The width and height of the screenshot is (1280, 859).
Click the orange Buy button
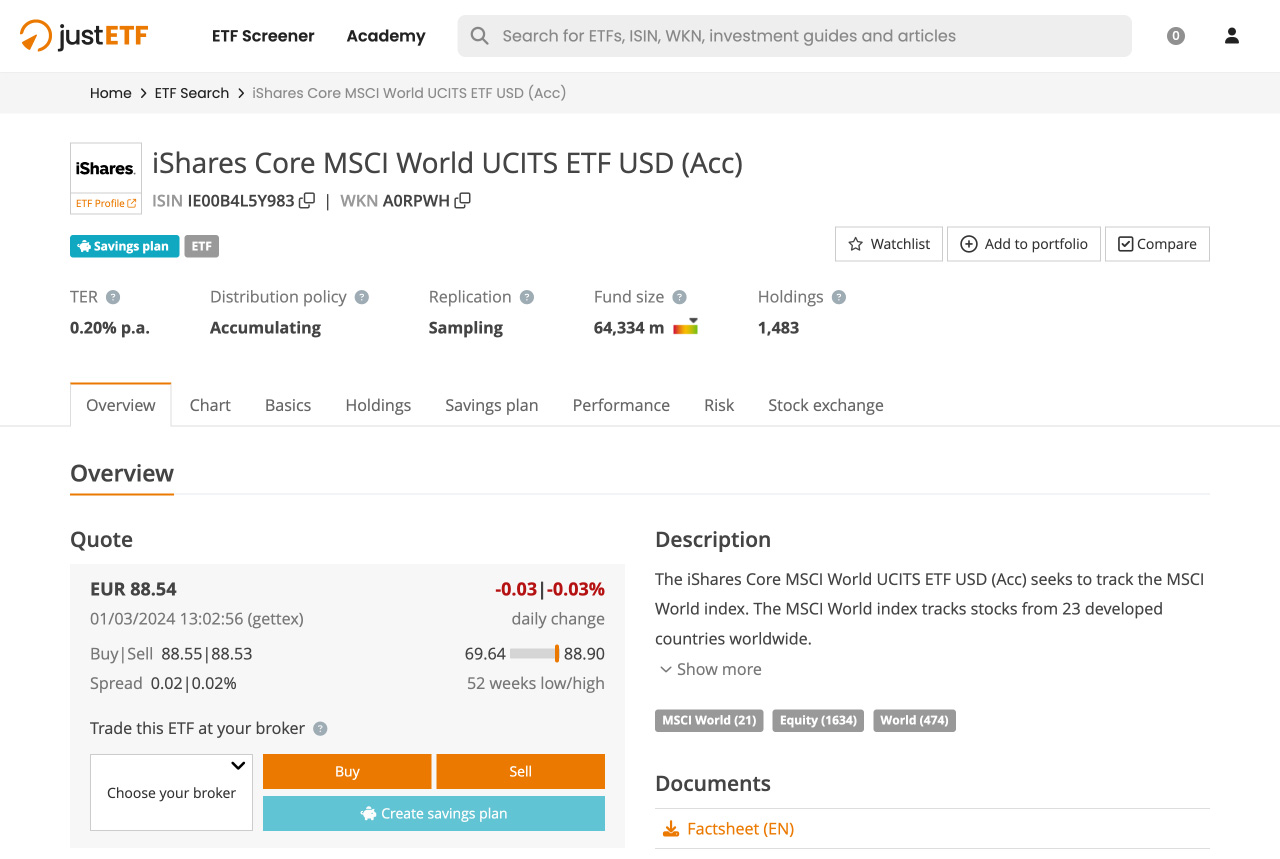347,772
